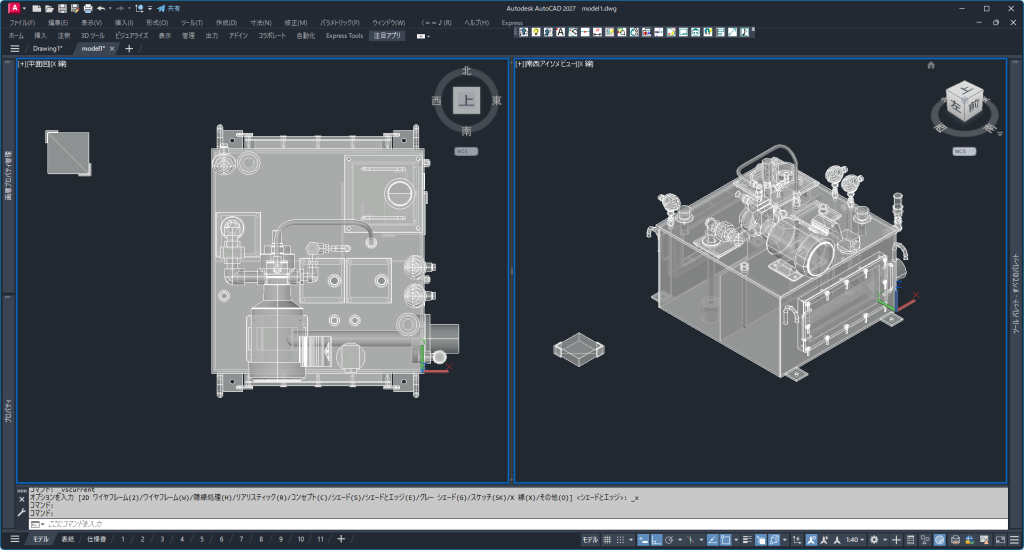Toggle dynamic input in status bar

click(x=643, y=540)
